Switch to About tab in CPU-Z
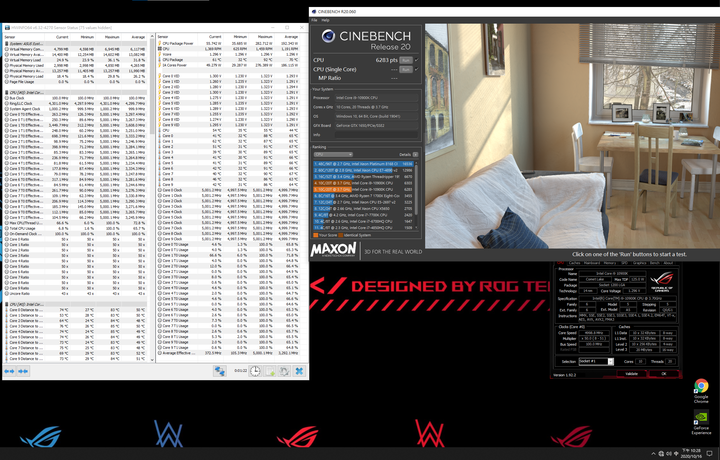720x460 pixels. [x=669, y=263]
